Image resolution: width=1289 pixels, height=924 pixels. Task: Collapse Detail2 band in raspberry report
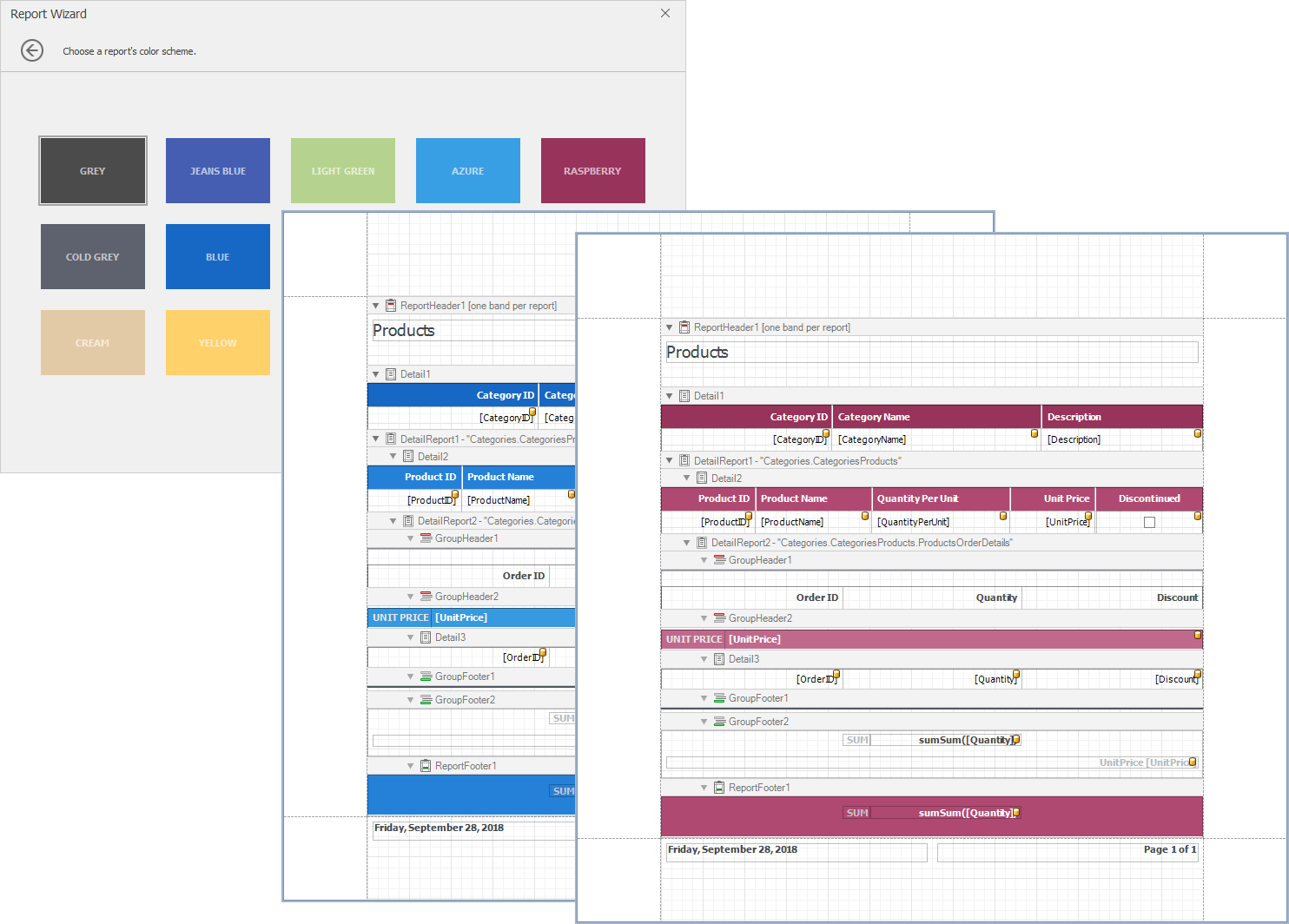pos(687,478)
